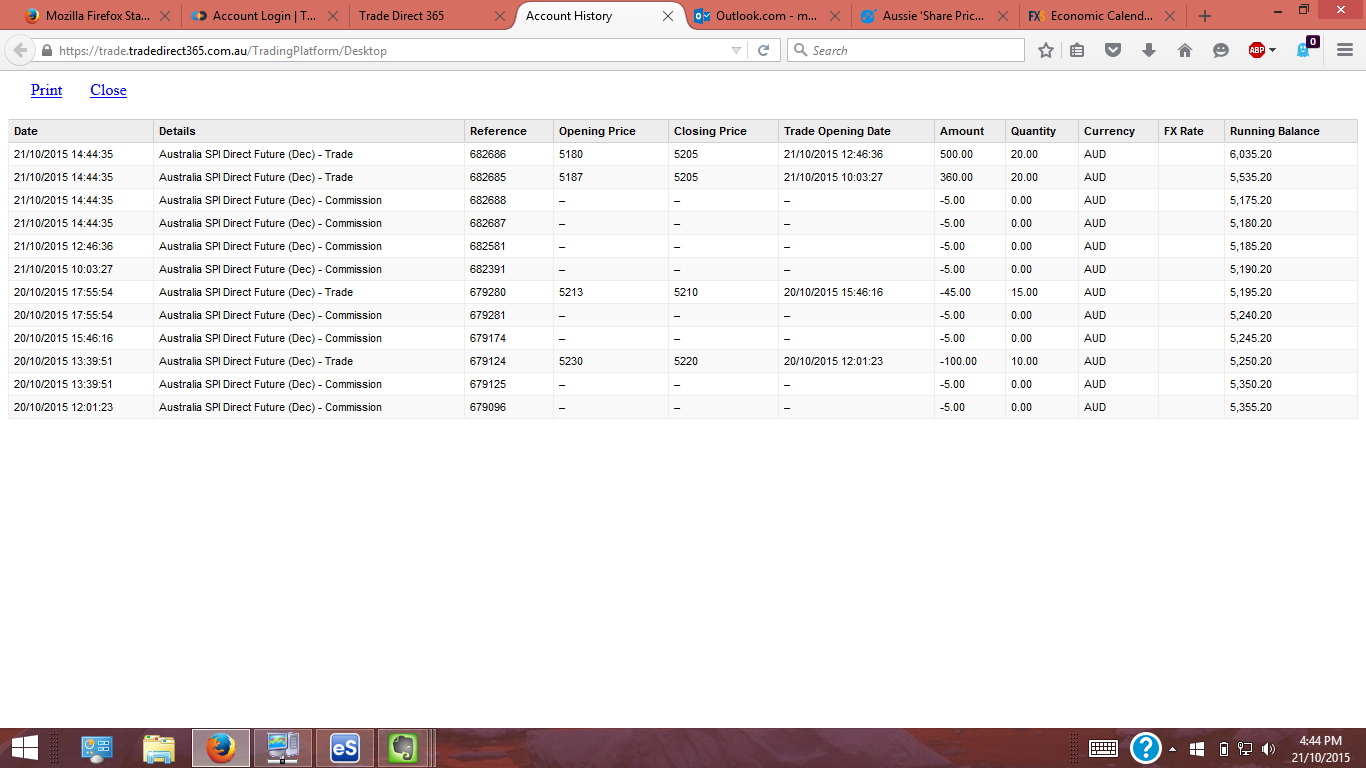Screen dimensions: 1366x768
Task: Click the Amount column header
Action: [970, 131]
